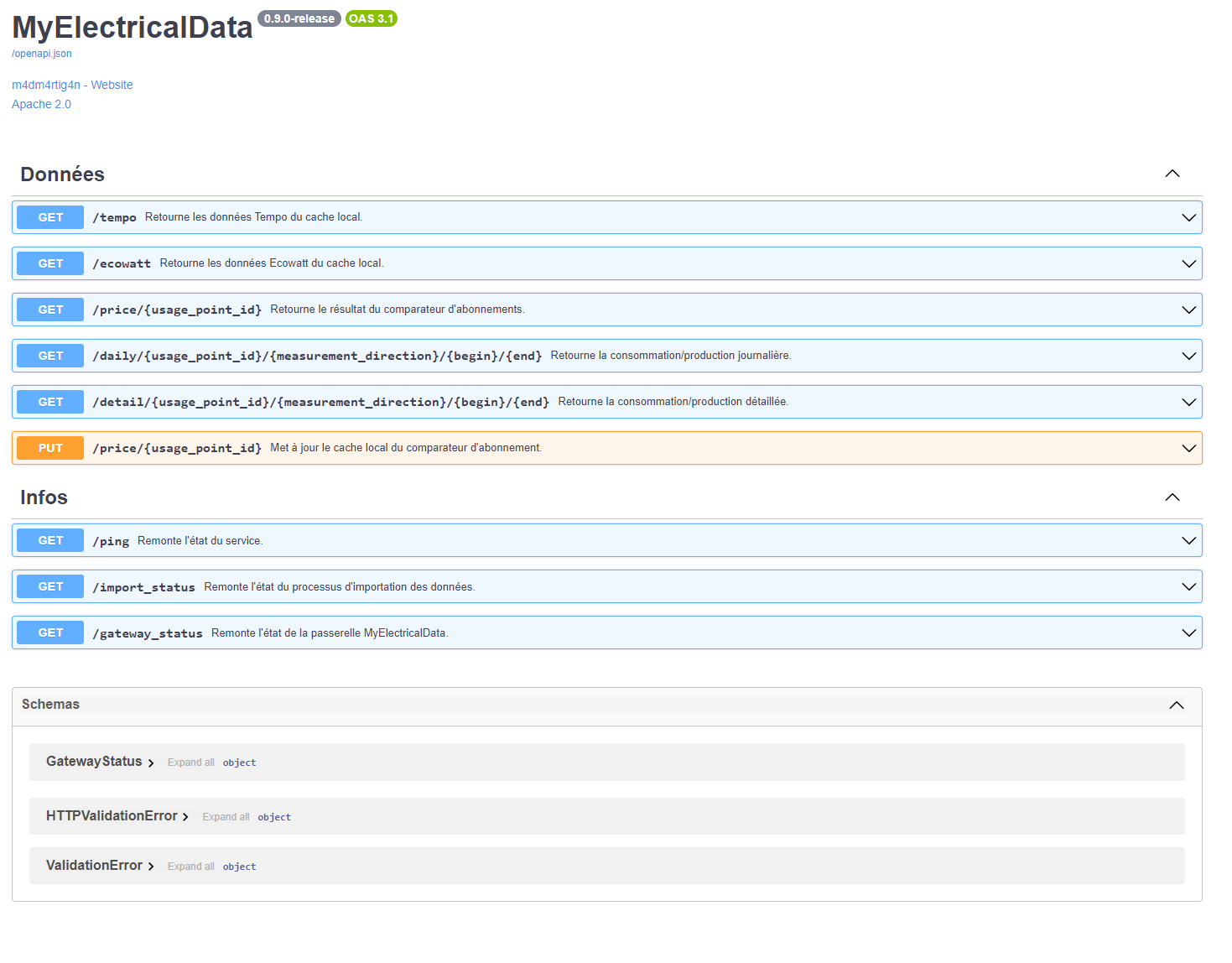Click description 'Retourne la consommation/production détaillée.'
This screenshot has height=963, width=1232.
pyautogui.click(x=673, y=402)
